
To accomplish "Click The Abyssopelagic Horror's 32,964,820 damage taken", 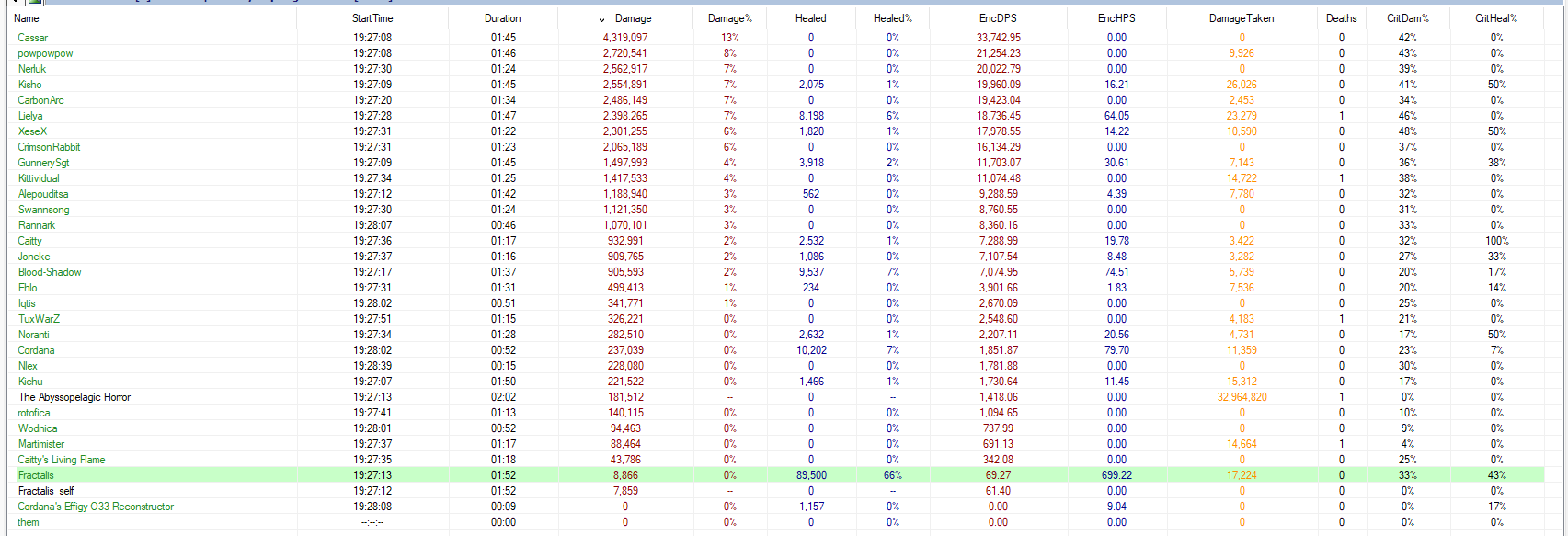I will pos(1242,397).
